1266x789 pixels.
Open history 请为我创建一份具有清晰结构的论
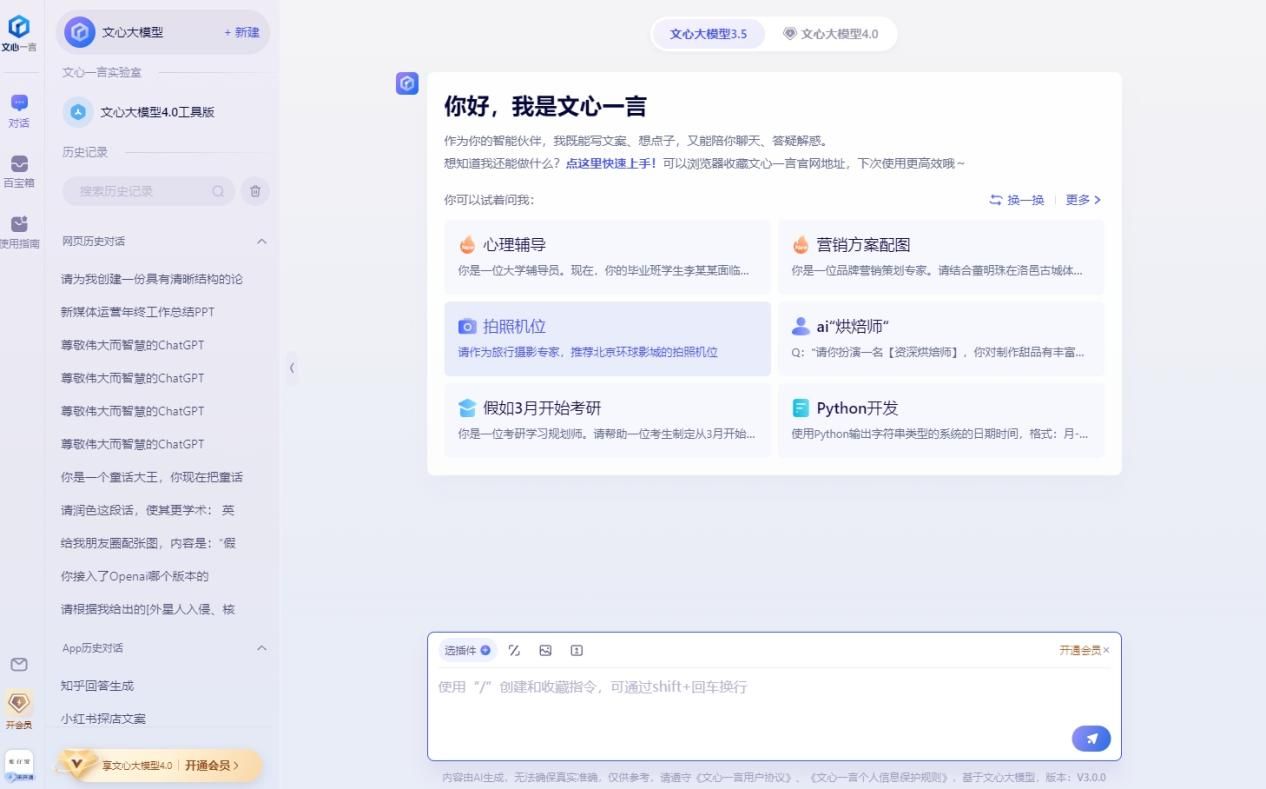152,279
